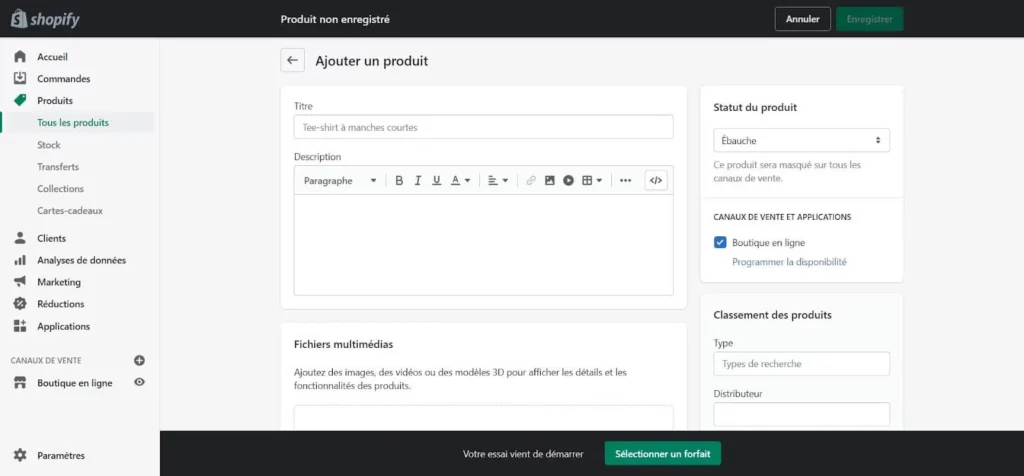Screen dimensions: 1024x476
Task: Add a sales channel with plus icon
Action: click(x=140, y=360)
